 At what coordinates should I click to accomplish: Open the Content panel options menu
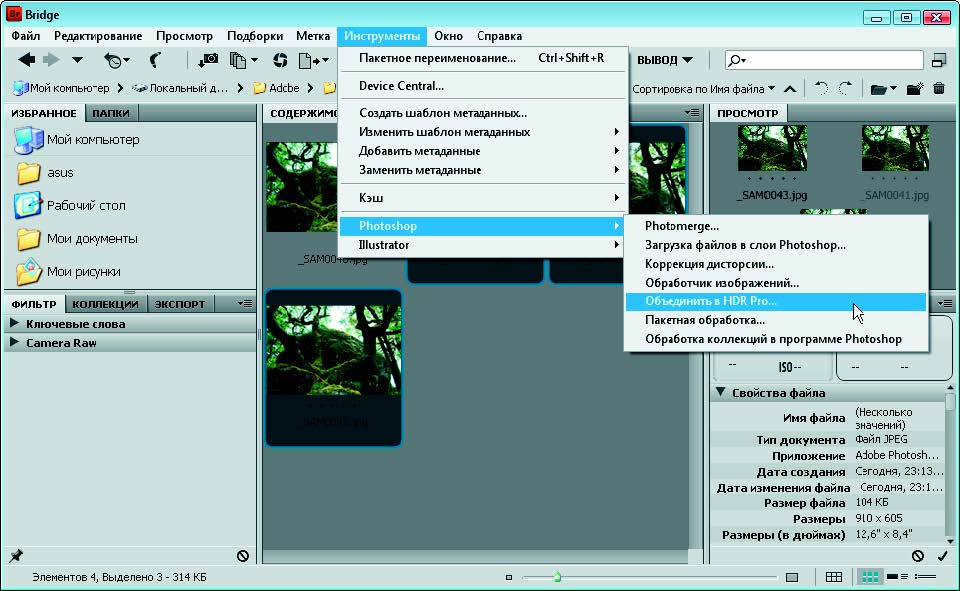(x=692, y=113)
